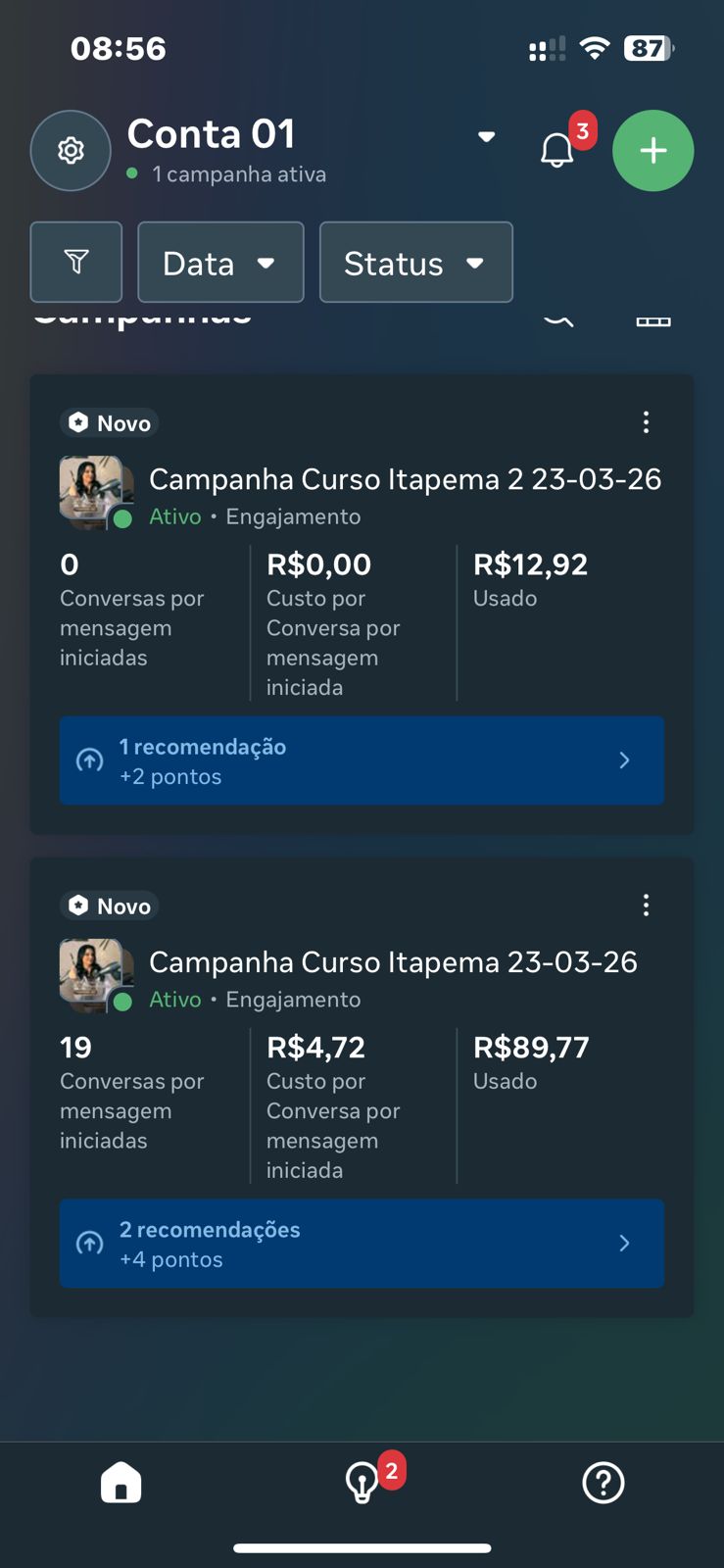The width and height of the screenshot is (724, 1568).
Task: Expand the Conta 01 account switcher arrow
Action: (486, 136)
